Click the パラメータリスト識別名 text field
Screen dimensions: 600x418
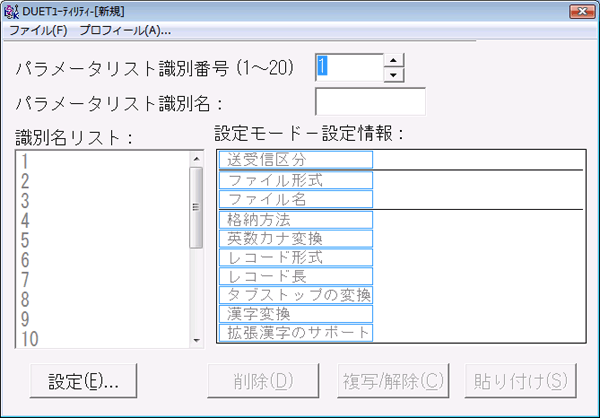tap(370, 102)
